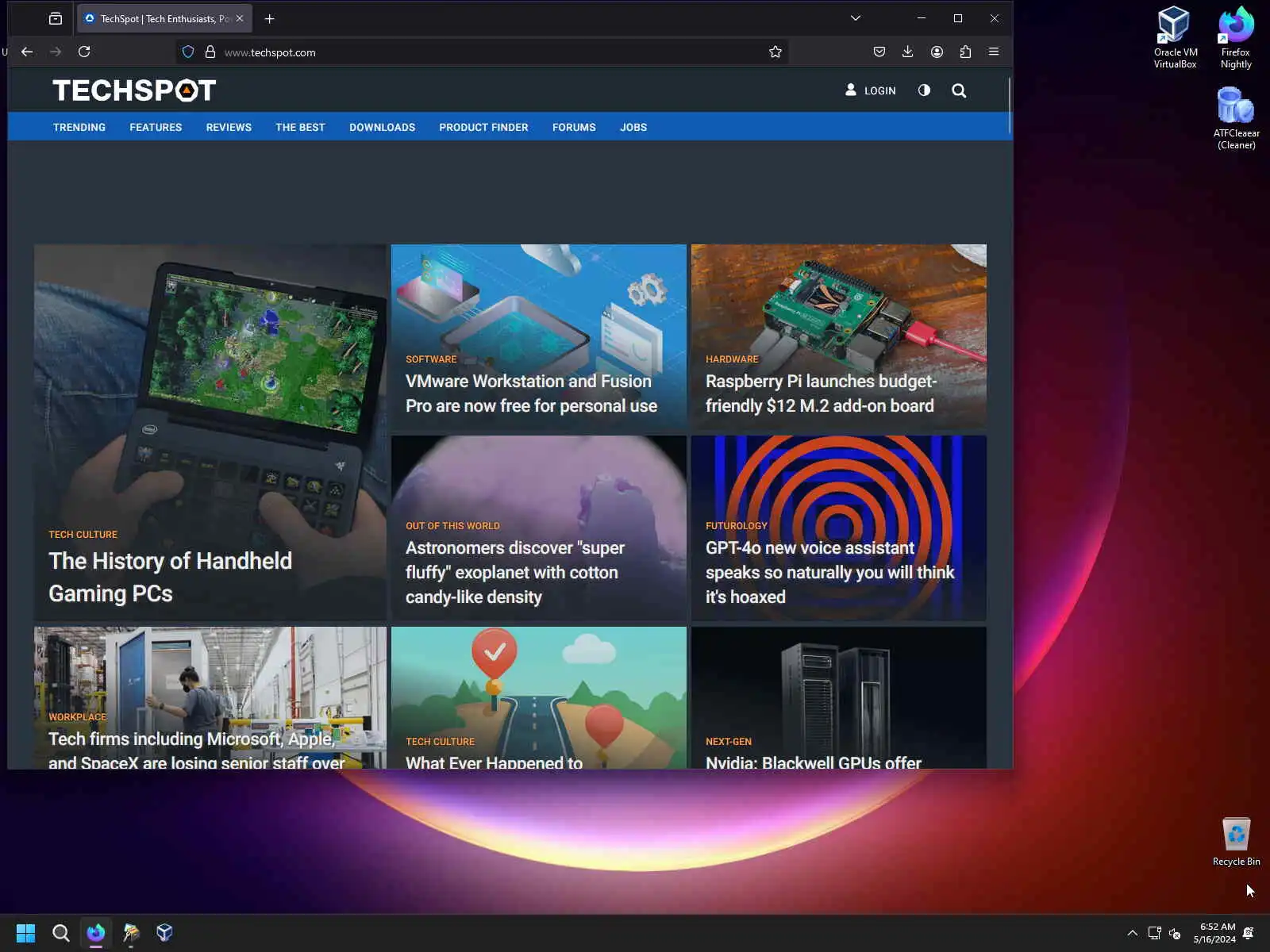Click the LOGIN button on TechSpot
The height and width of the screenshot is (952, 1270).
871,90
